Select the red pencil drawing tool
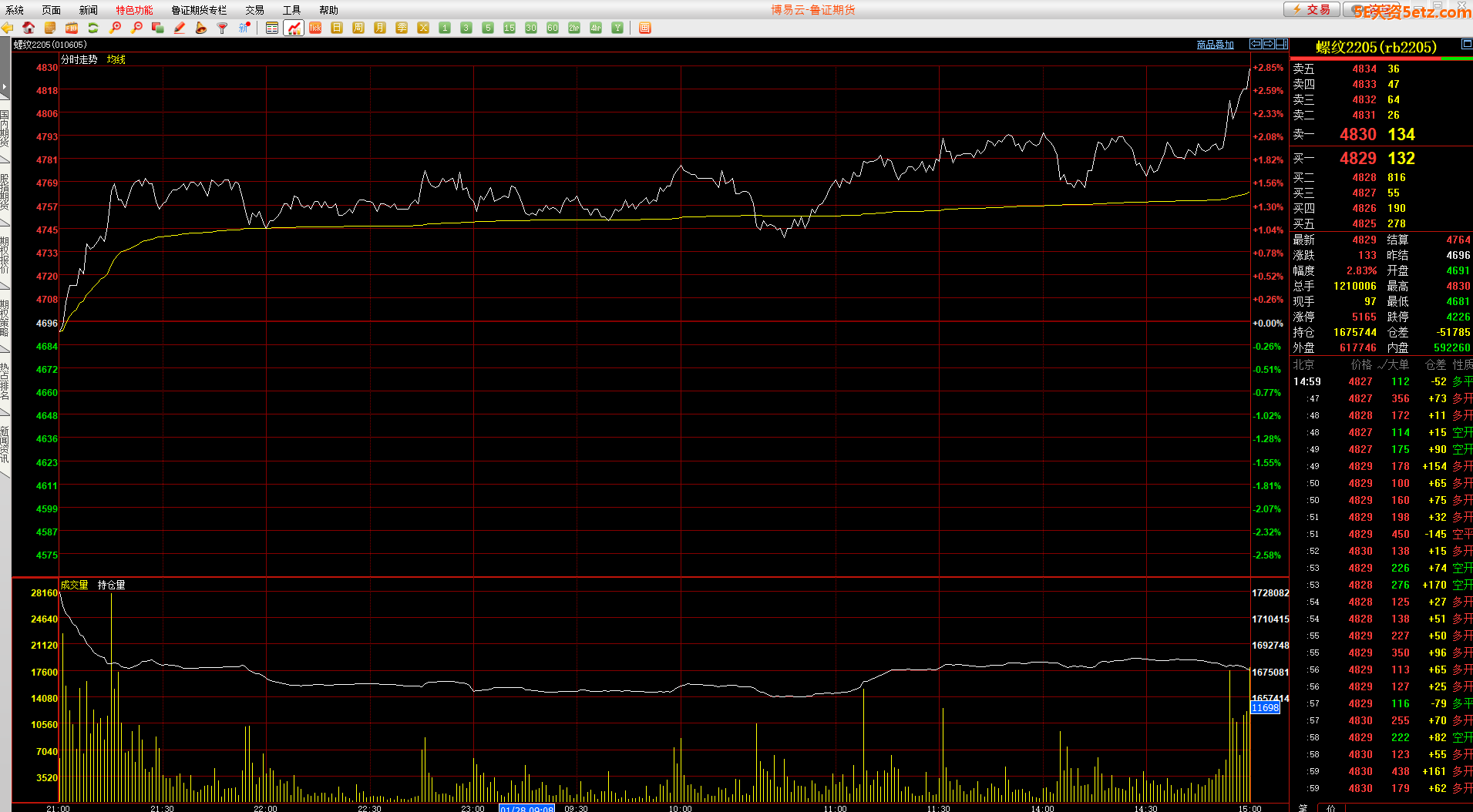The width and height of the screenshot is (1473, 812). coord(180,28)
